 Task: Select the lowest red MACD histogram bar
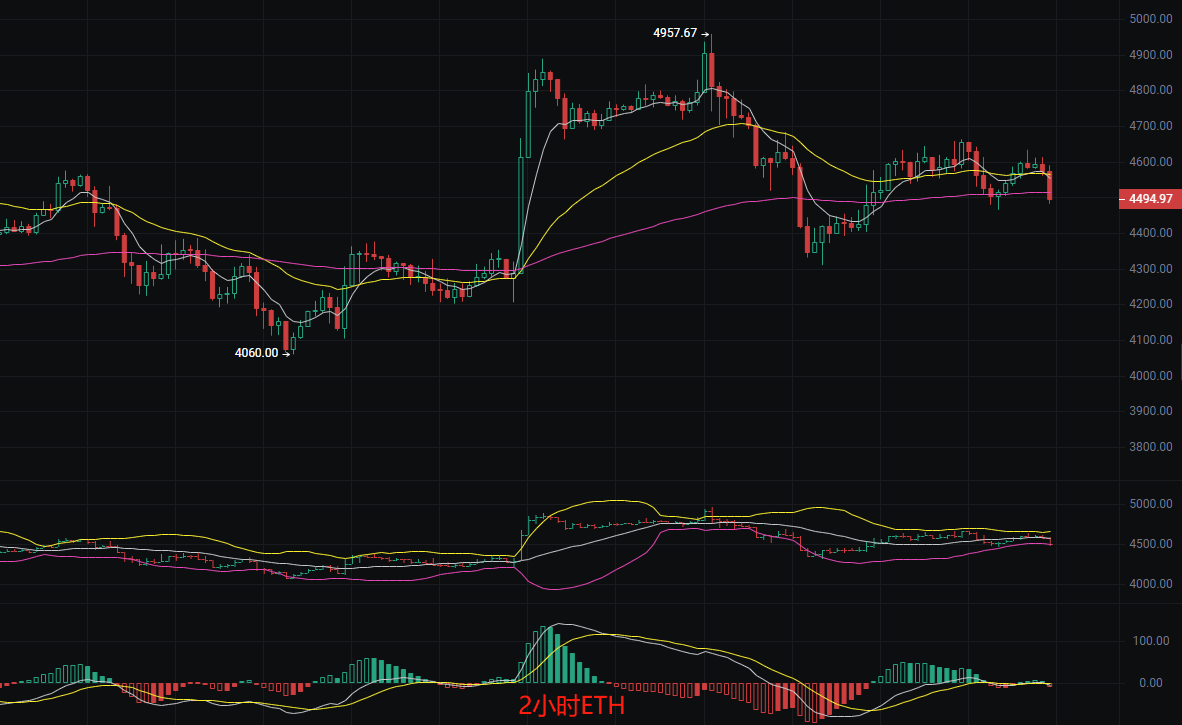tap(813, 702)
